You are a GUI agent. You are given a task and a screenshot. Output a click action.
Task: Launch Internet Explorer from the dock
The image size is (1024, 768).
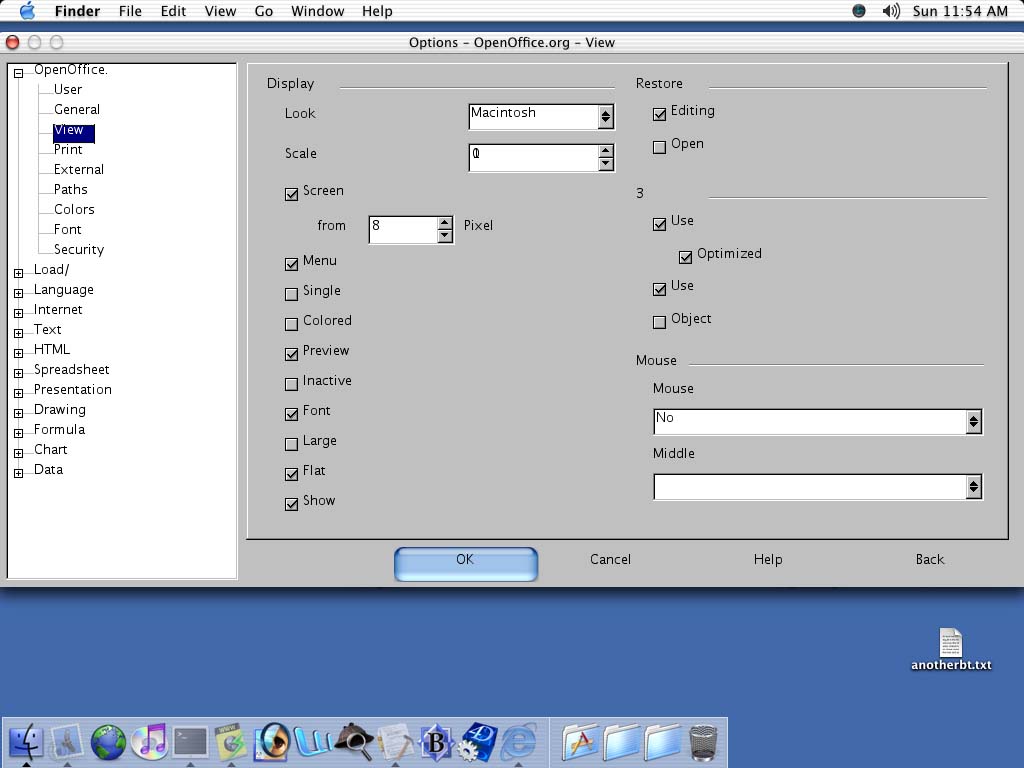[519, 742]
